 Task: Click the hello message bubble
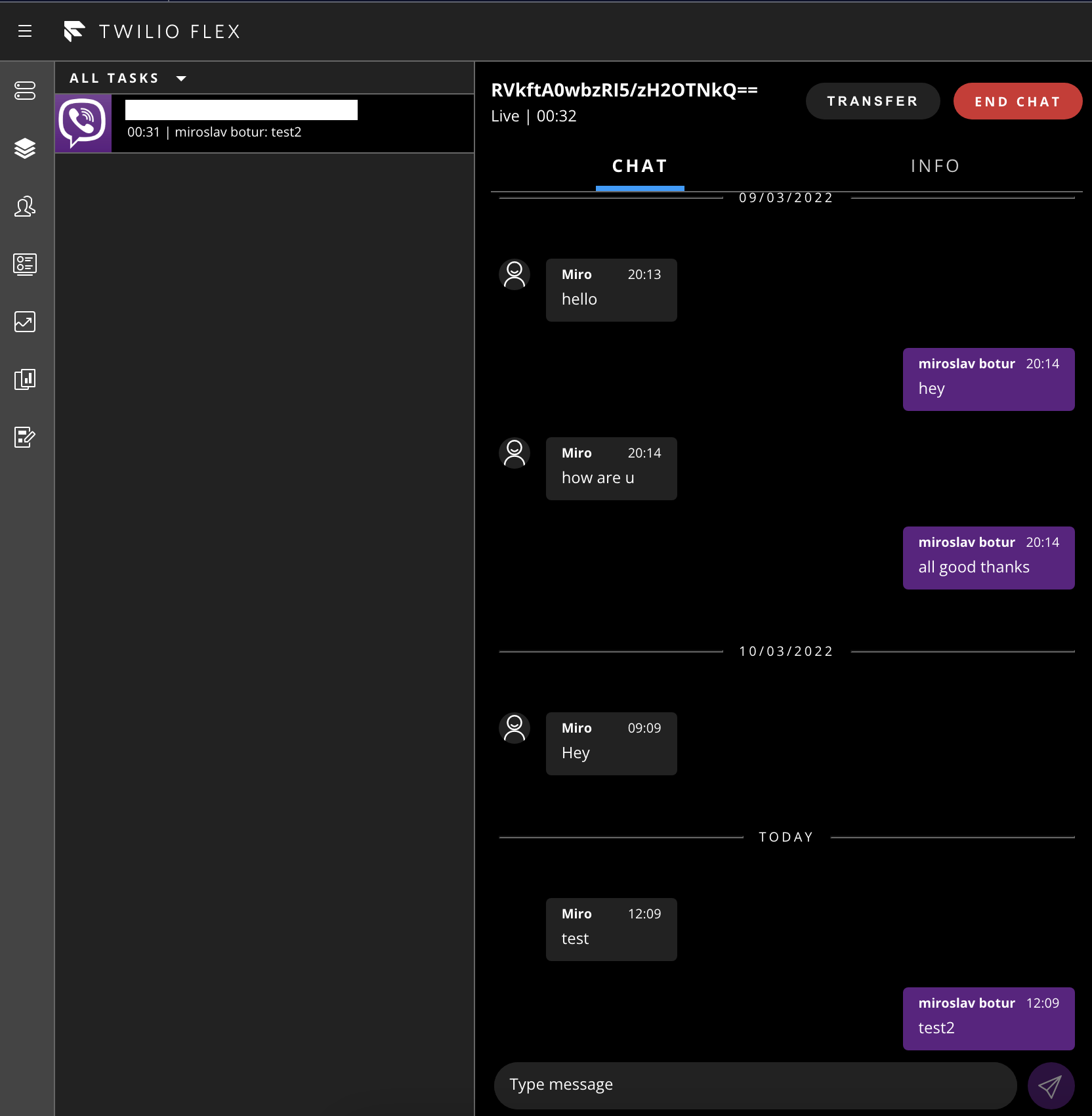[612, 290]
